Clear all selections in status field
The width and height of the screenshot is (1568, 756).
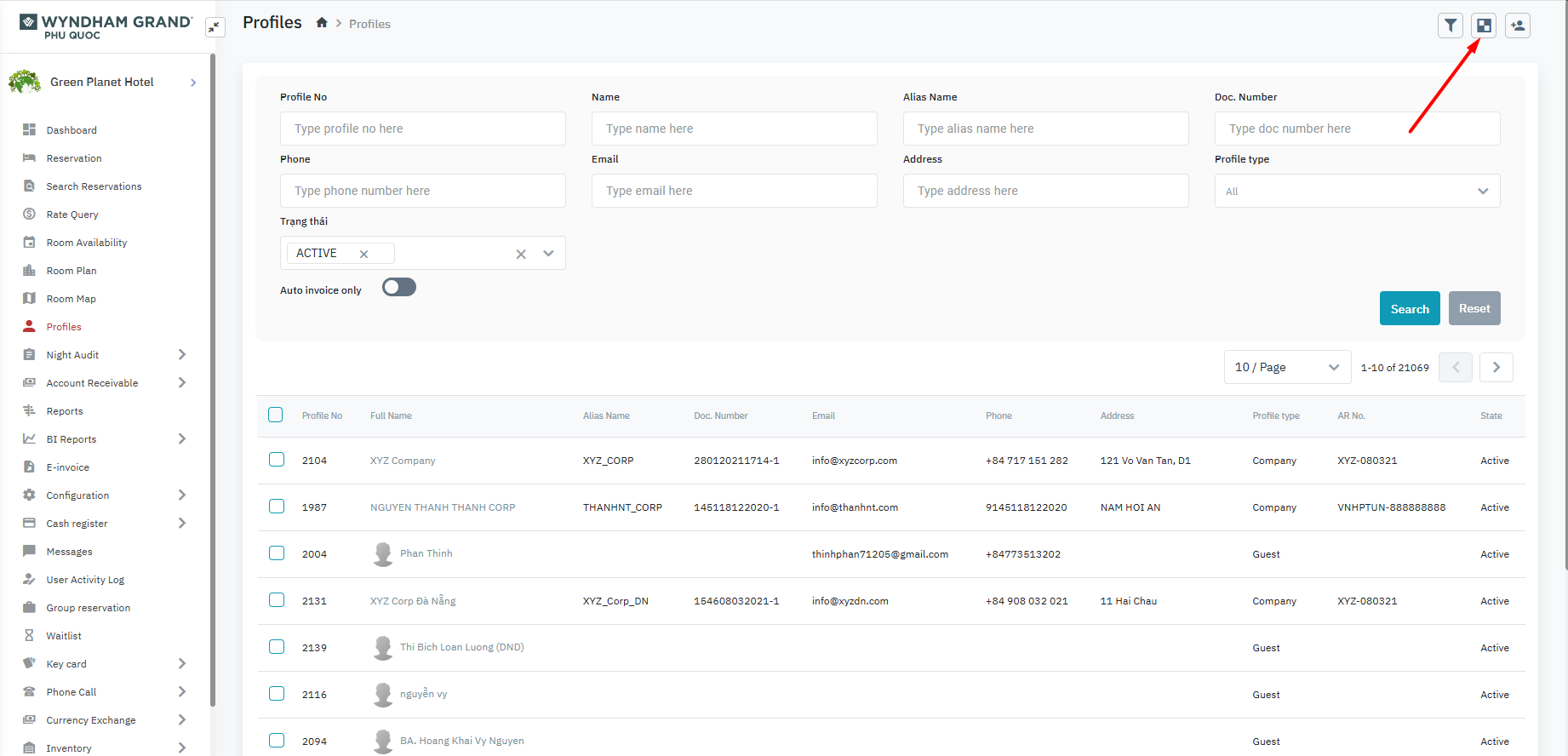pos(521,254)
